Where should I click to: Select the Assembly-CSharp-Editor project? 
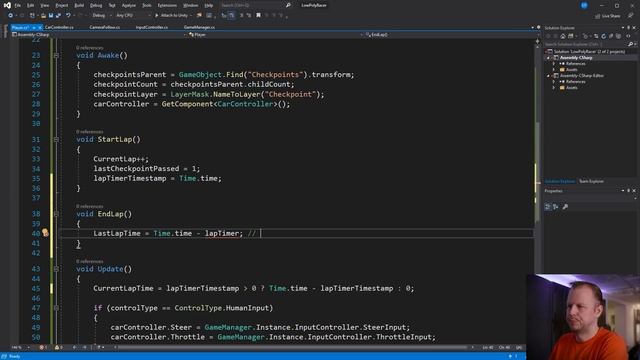[582, 76]
